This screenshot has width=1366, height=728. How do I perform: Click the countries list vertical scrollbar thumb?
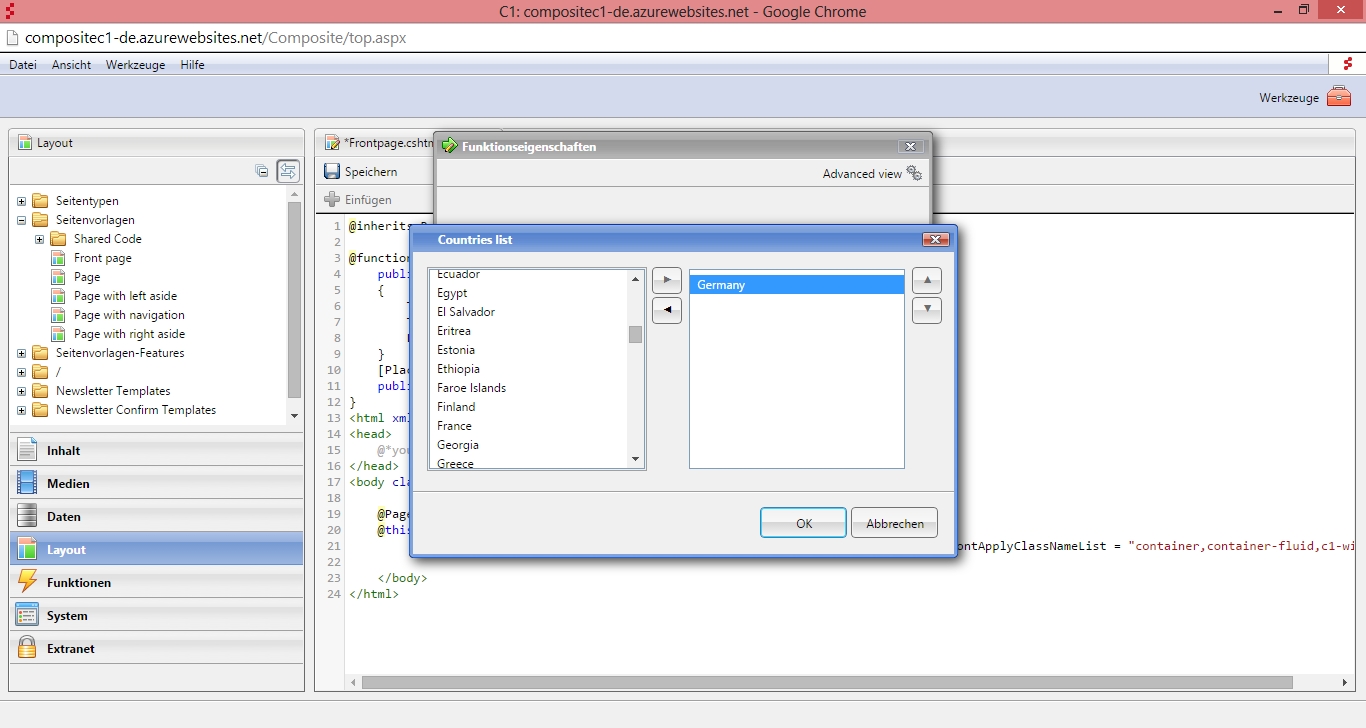pos(635,334)
